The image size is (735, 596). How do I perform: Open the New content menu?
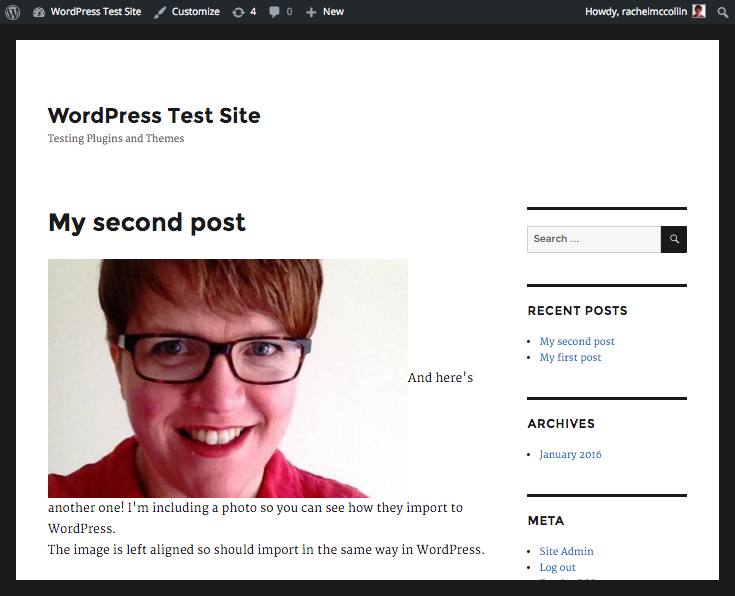pyautogui.click(x=333, y=12)
